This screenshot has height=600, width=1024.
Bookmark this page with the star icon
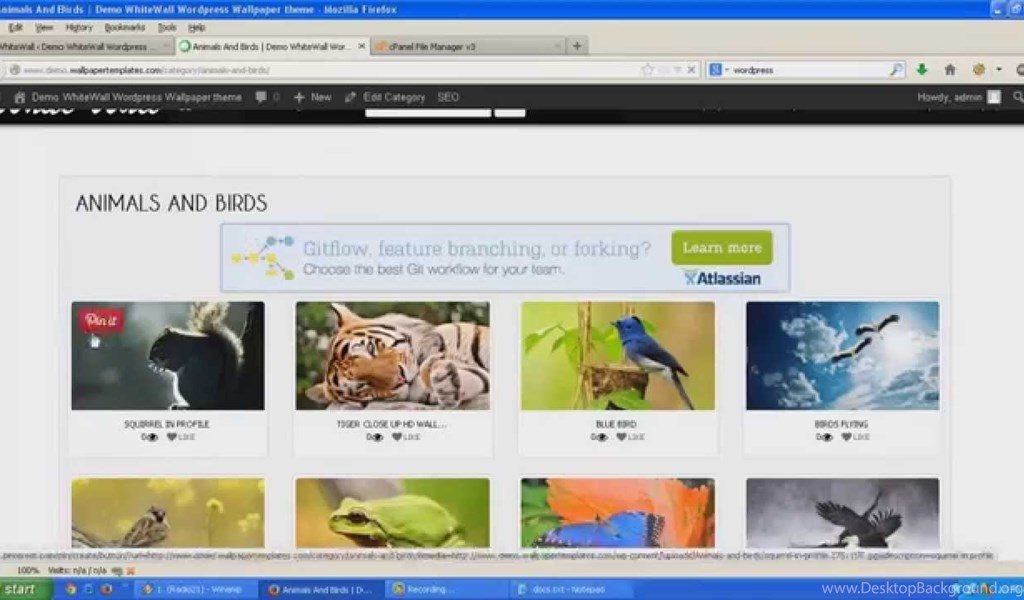(x=647, y=70)
